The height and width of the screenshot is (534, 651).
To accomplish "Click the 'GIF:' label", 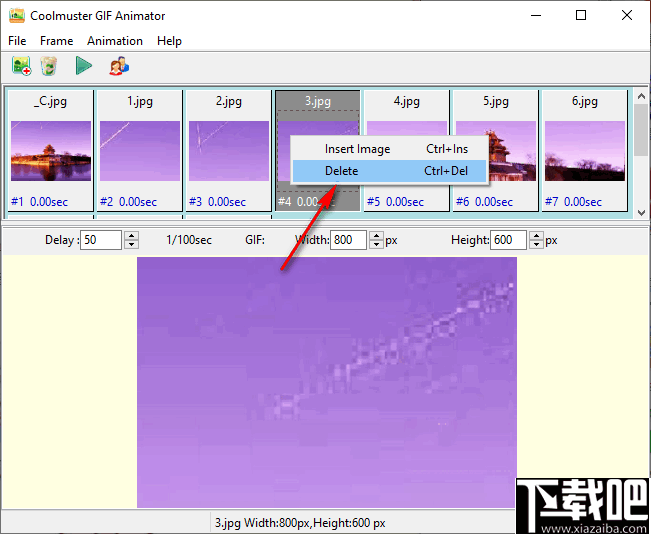I will [255, 240].
